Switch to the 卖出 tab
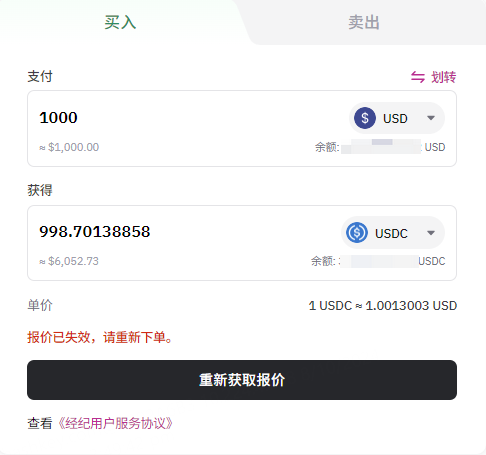486x455 pixels. point(364,23)
